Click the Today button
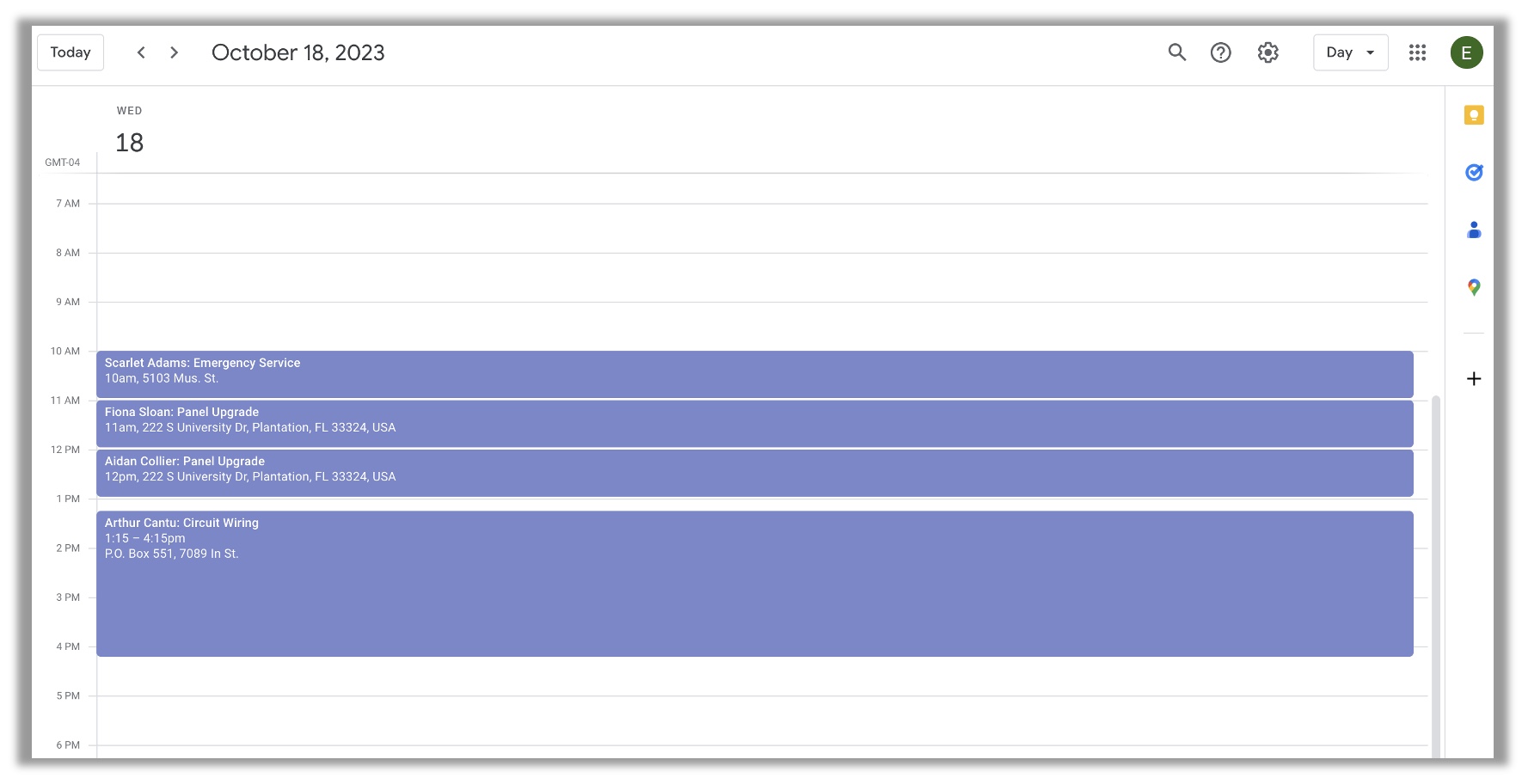Screen dimensions: 1522x784 pos(71,52)
